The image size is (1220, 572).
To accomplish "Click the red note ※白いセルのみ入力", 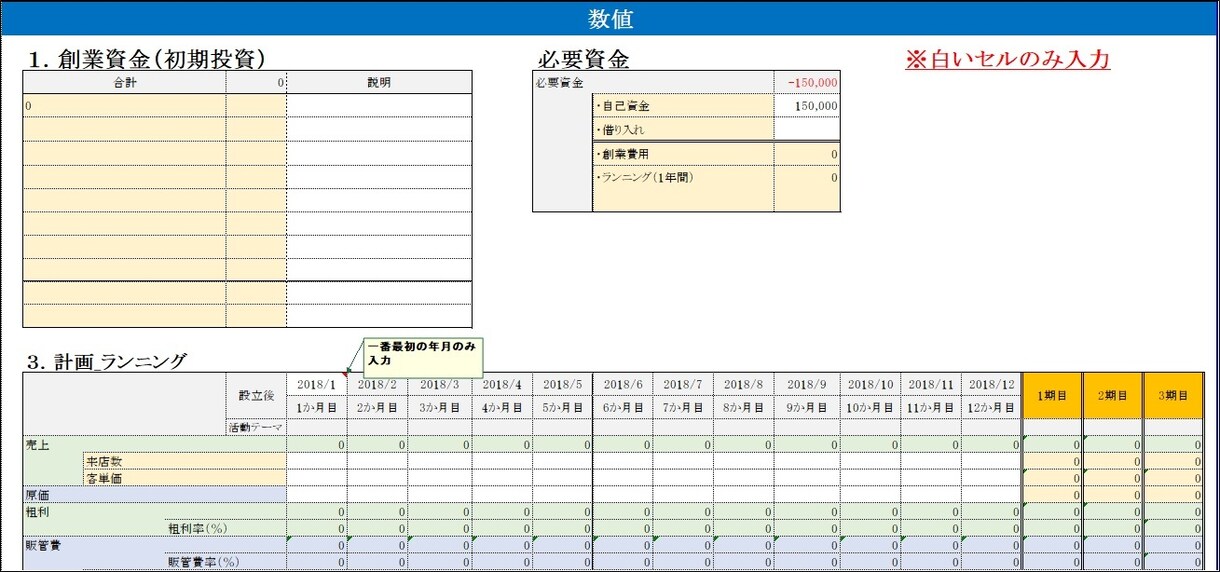I will click(x=1007, y=60).
